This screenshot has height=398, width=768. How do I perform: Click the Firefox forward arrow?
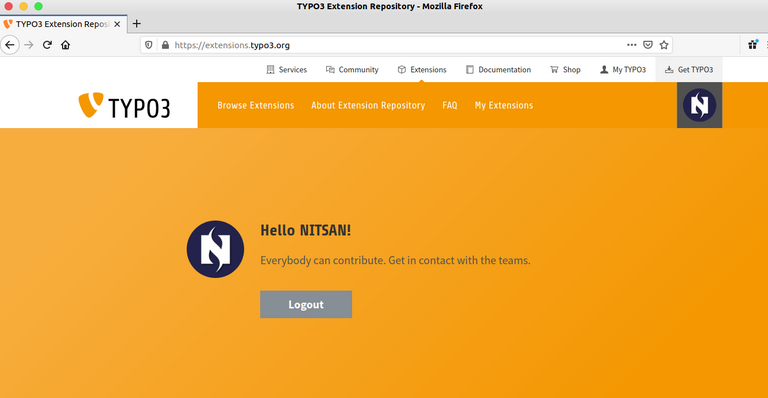(29, 45)
